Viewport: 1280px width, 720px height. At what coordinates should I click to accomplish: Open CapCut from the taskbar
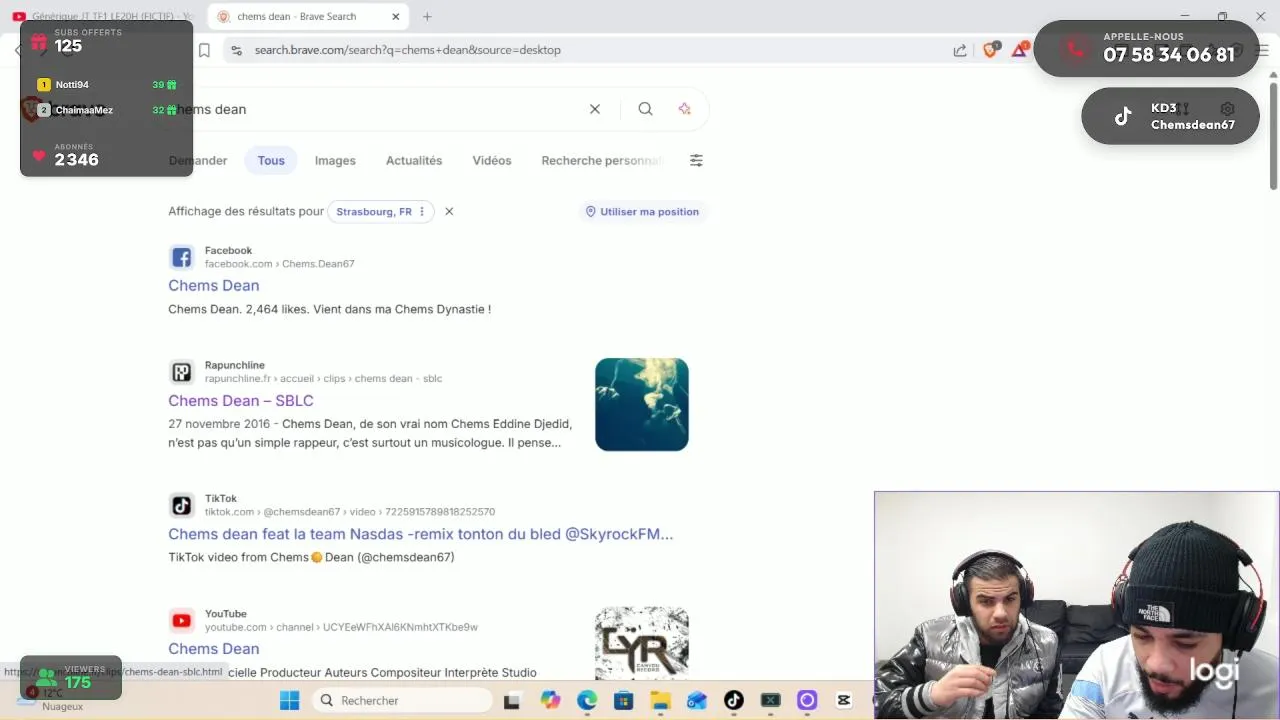[844, 701]
